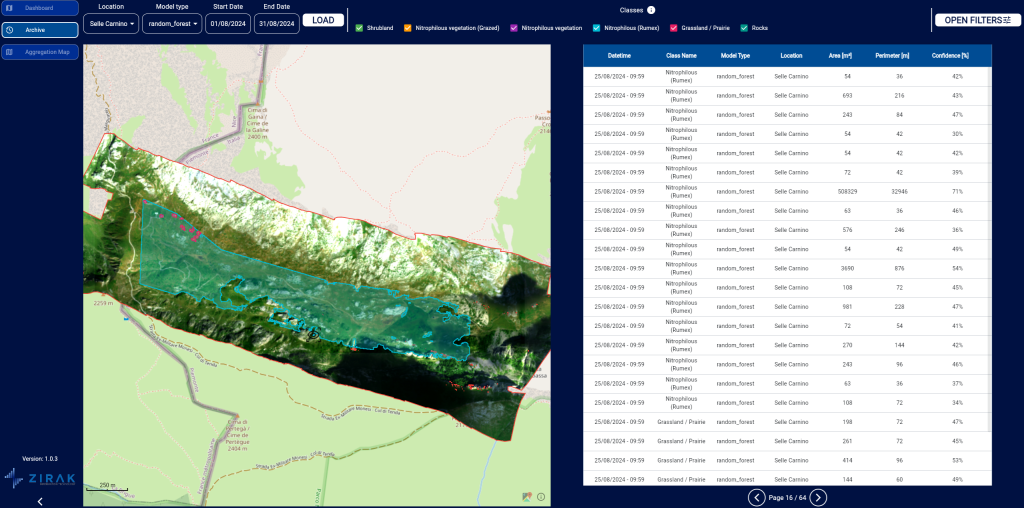Disable the Grassland / Prairie class
Screen dimensions: 1024x508
click(674, 28)
